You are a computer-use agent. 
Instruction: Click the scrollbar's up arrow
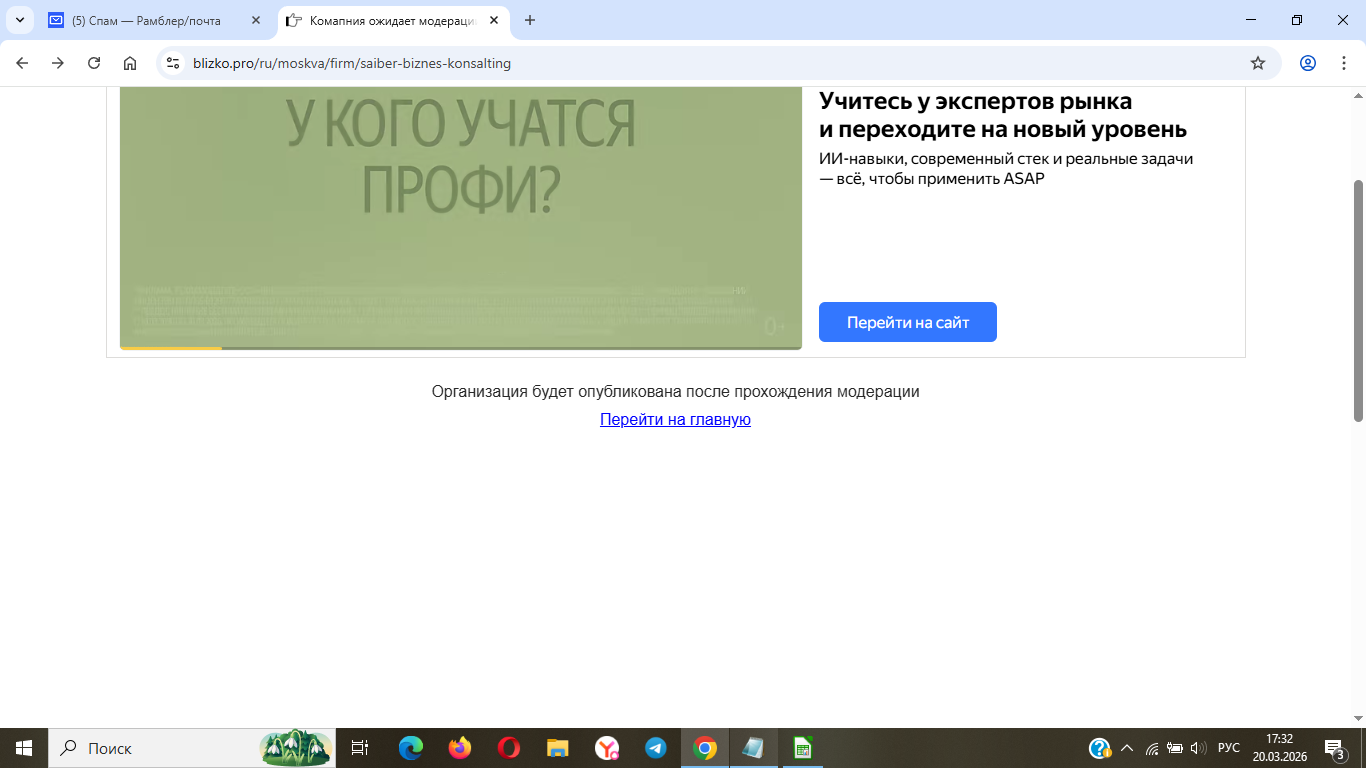point(1358,95)
